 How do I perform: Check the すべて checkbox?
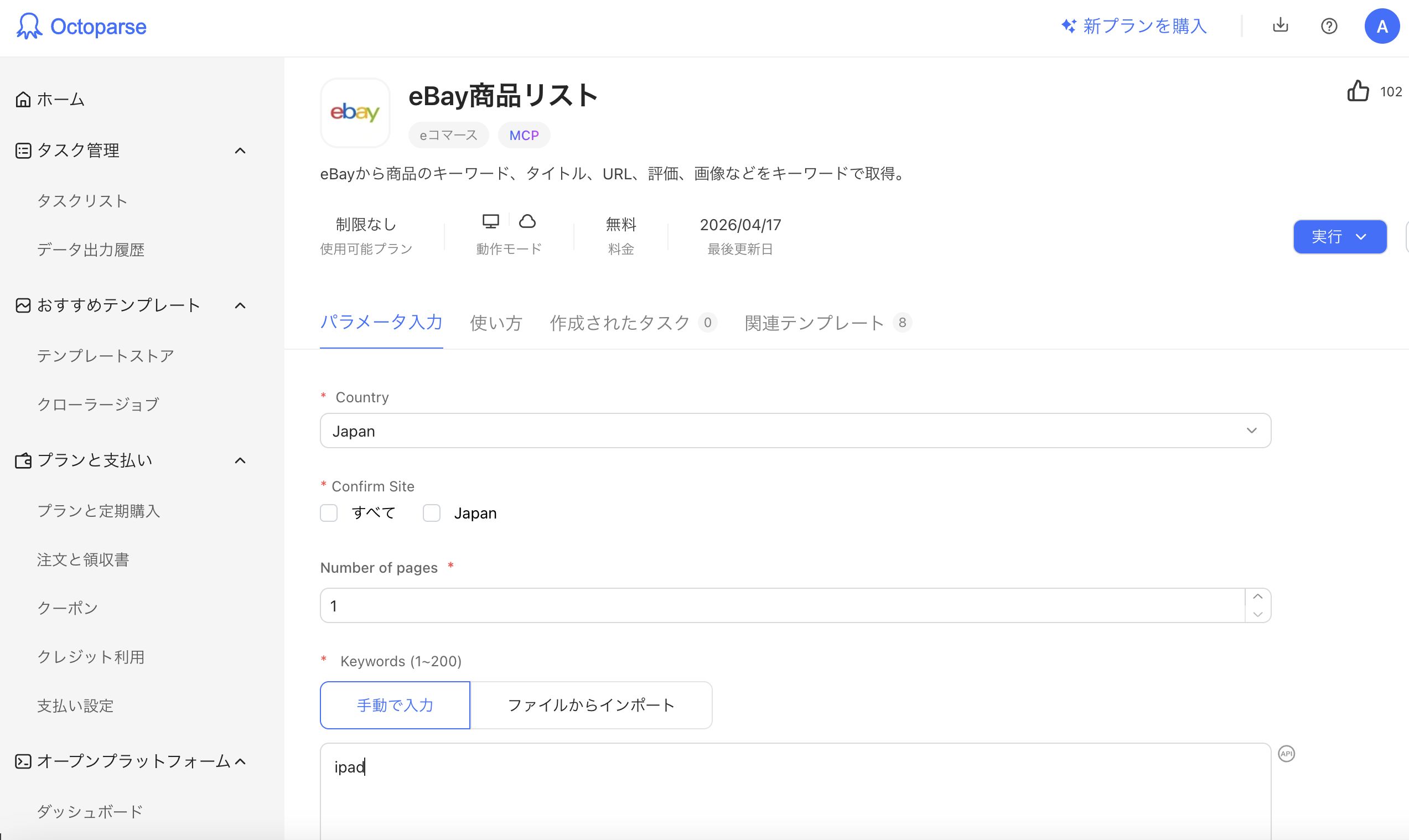point(329,514)
